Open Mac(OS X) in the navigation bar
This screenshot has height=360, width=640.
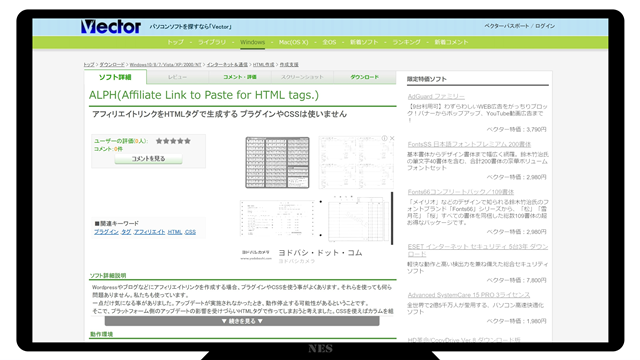(293, 42)
